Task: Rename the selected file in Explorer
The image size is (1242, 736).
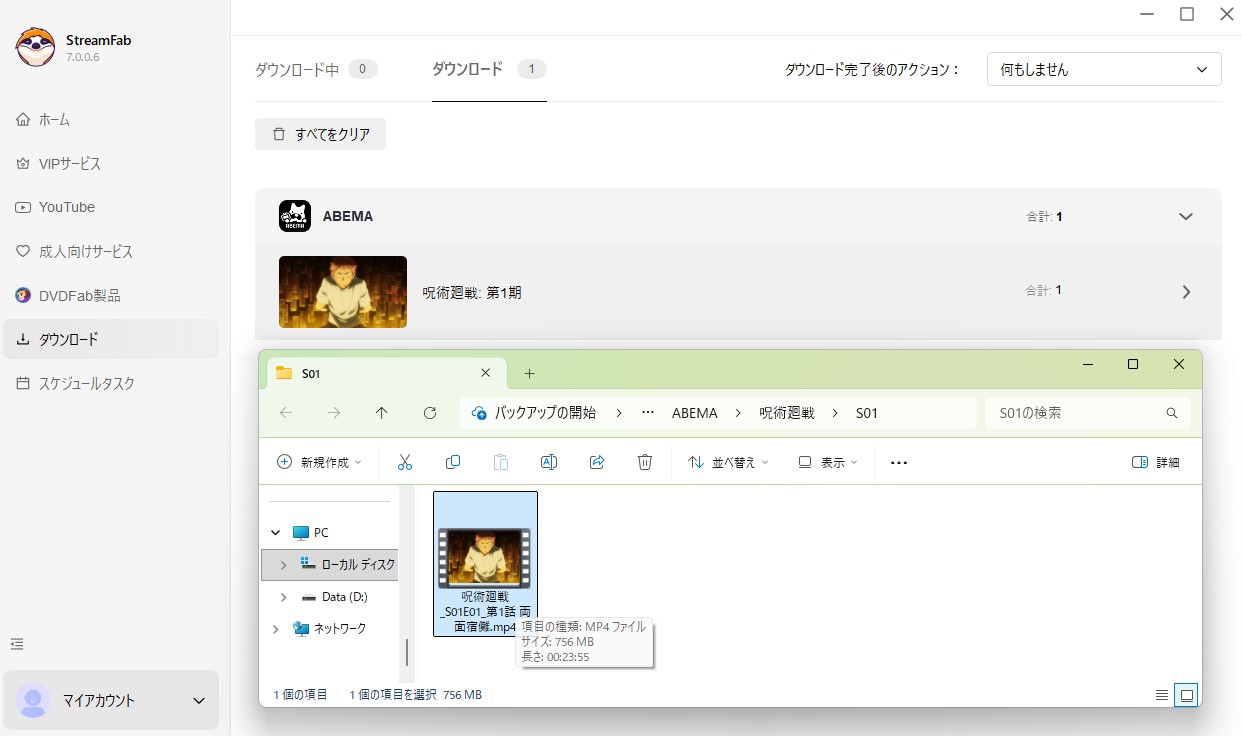Action: click(x=548, y=461)
